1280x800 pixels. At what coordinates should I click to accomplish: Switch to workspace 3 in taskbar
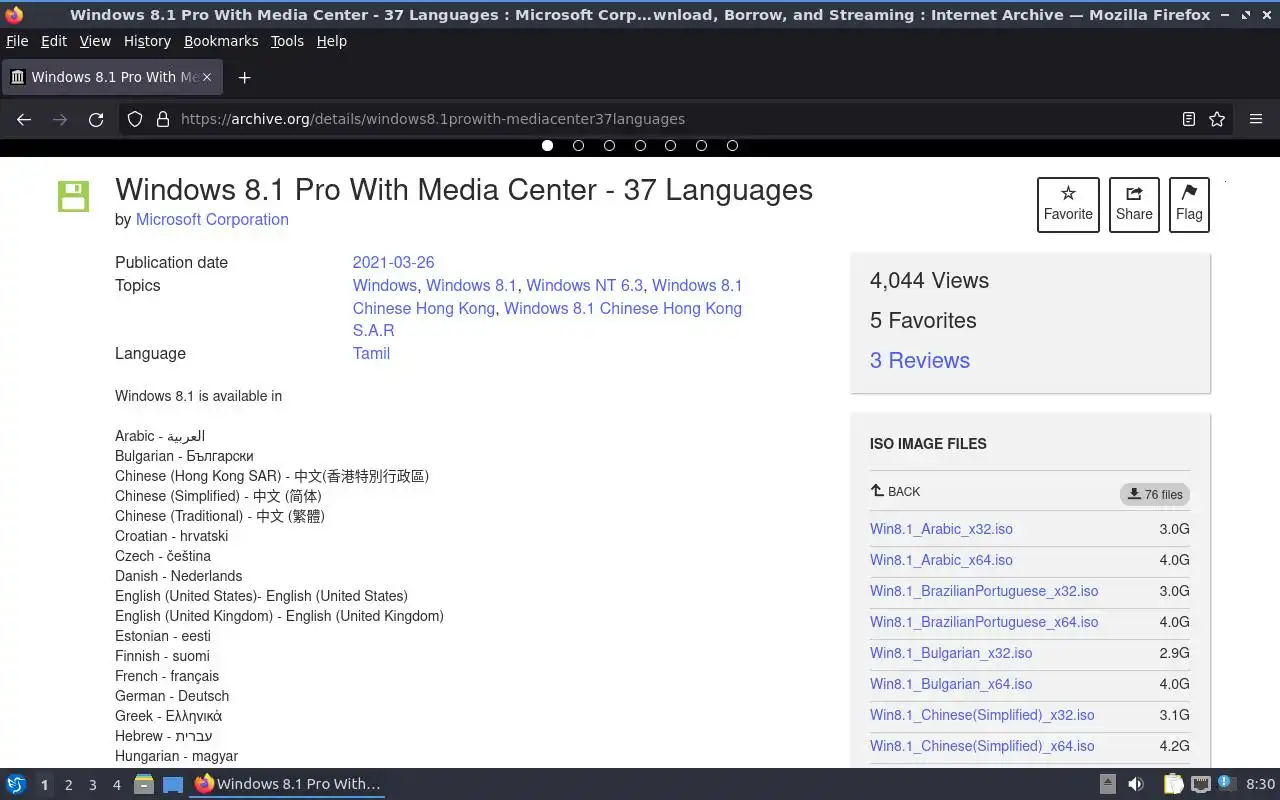[92, 785]
